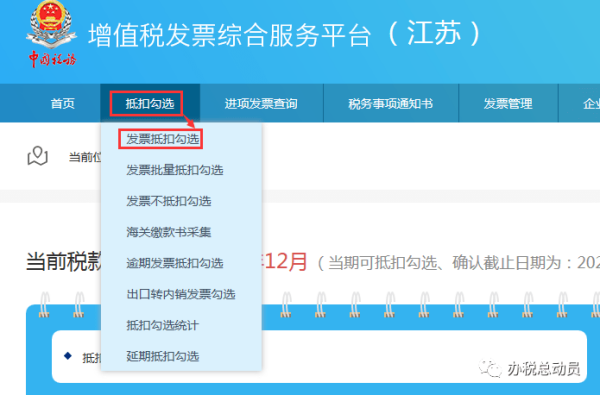This screenshot has width=600, height=395.
Task: Select 出口转内销发票勾选 menu entry
Action: [x=181, y=294]
